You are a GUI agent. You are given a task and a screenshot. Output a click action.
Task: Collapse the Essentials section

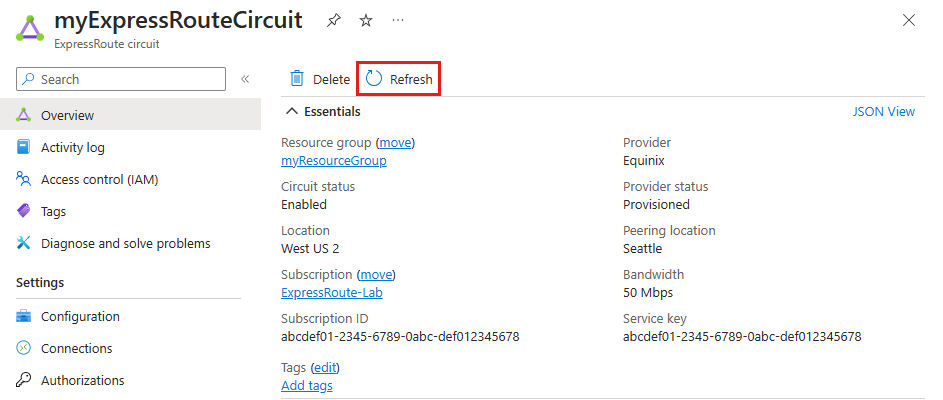292,111
